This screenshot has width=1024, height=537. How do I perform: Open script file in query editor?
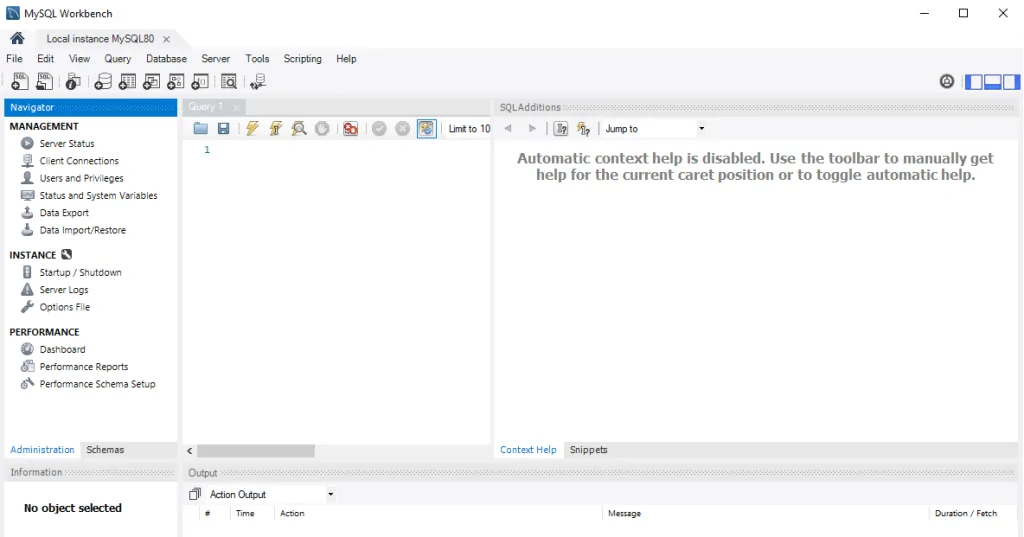click(200, 129)
